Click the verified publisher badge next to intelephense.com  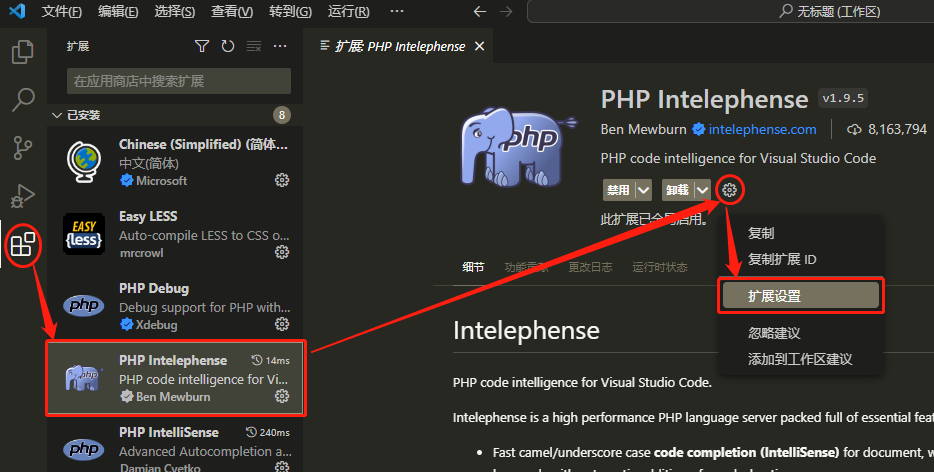pyautogui.click(x=699, y=129)
